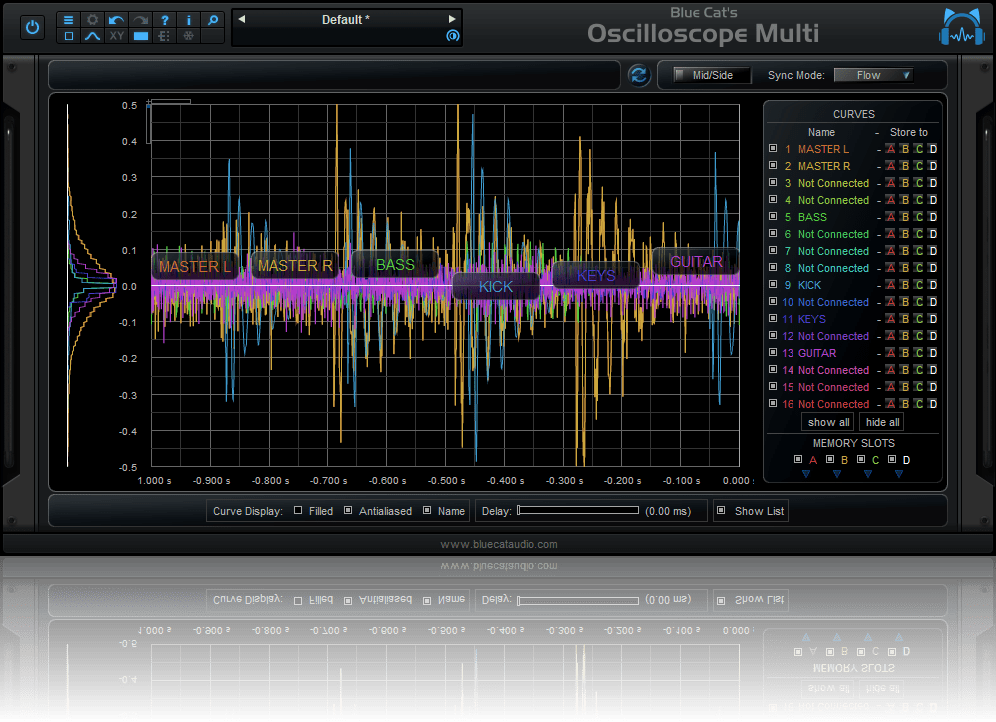996x722 pixels.
Task: Store the BASS curve to slot A
Action: [x=890, y=217]
